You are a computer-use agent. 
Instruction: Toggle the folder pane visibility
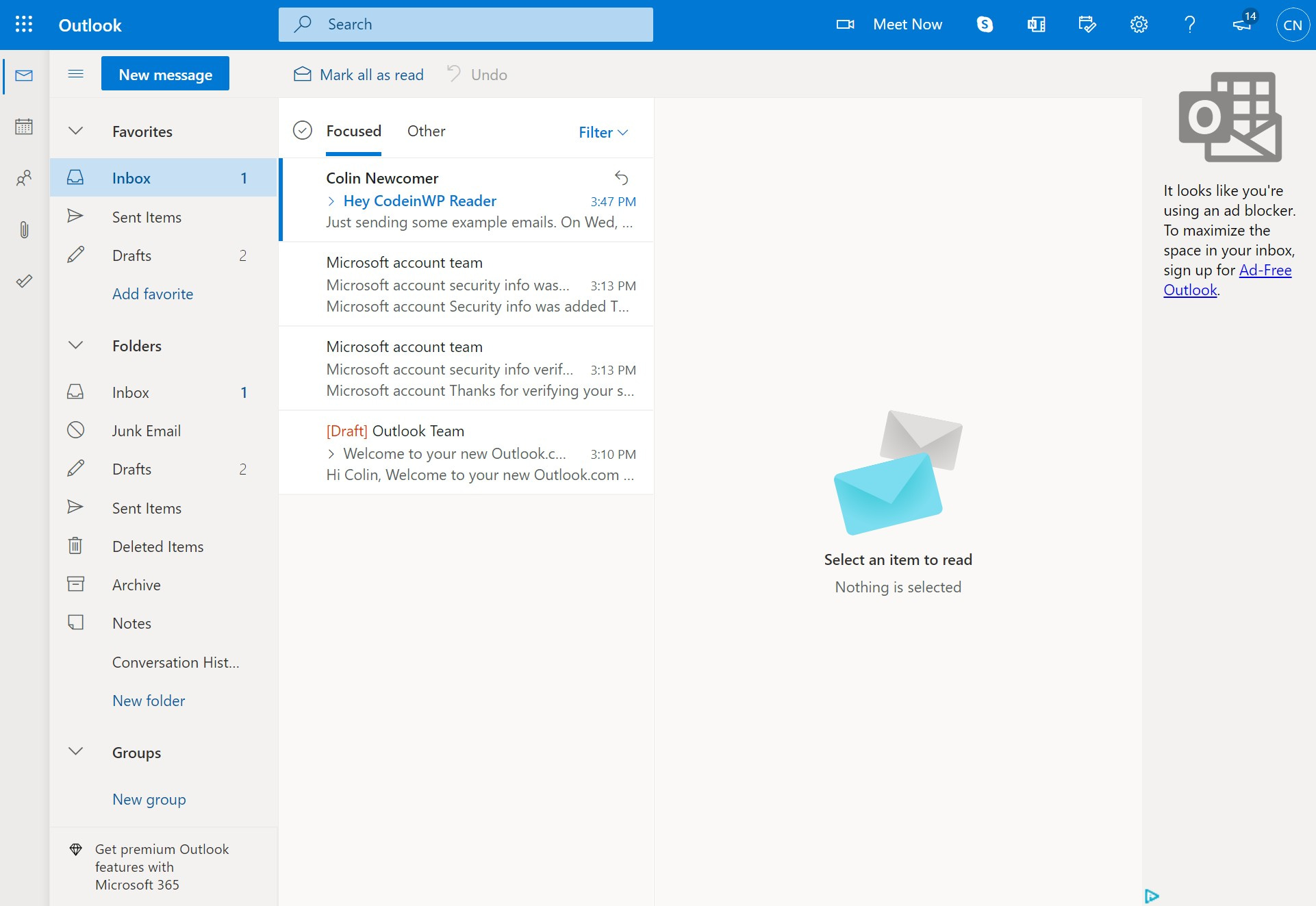point(75,74)
